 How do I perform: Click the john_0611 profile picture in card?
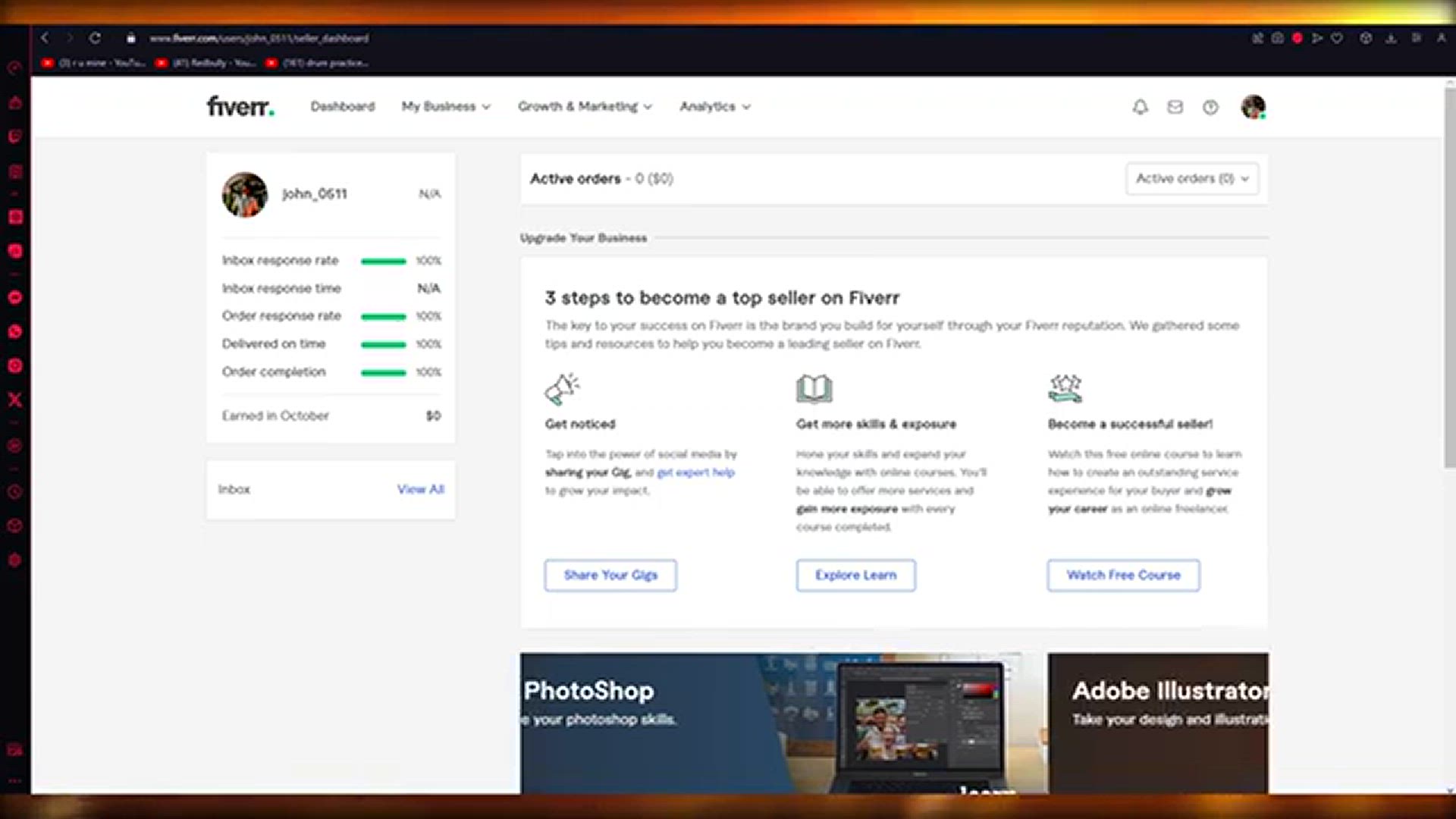pyautogui.click(x=244, y=194)
